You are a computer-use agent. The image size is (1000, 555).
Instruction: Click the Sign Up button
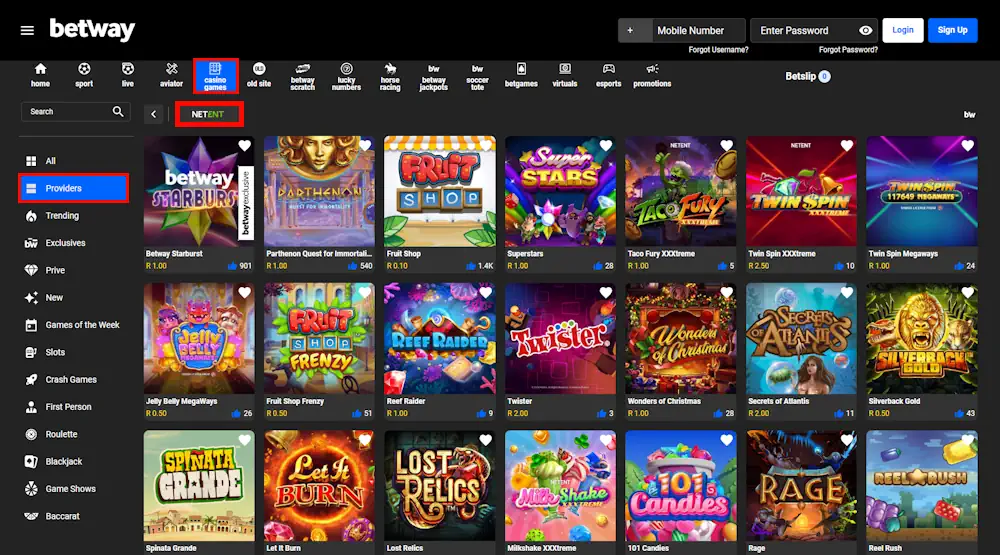[952, 30]
